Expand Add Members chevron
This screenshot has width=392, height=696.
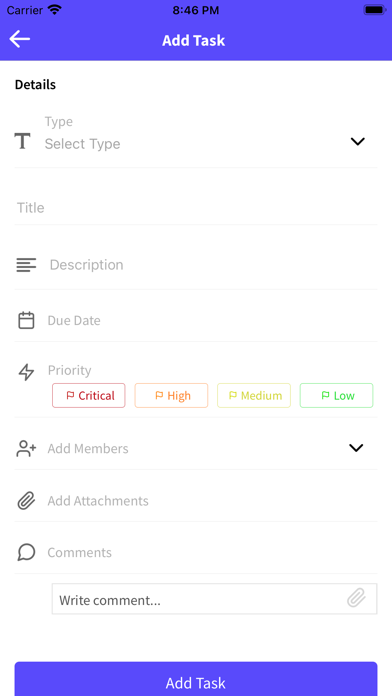(x=356, y=448)
